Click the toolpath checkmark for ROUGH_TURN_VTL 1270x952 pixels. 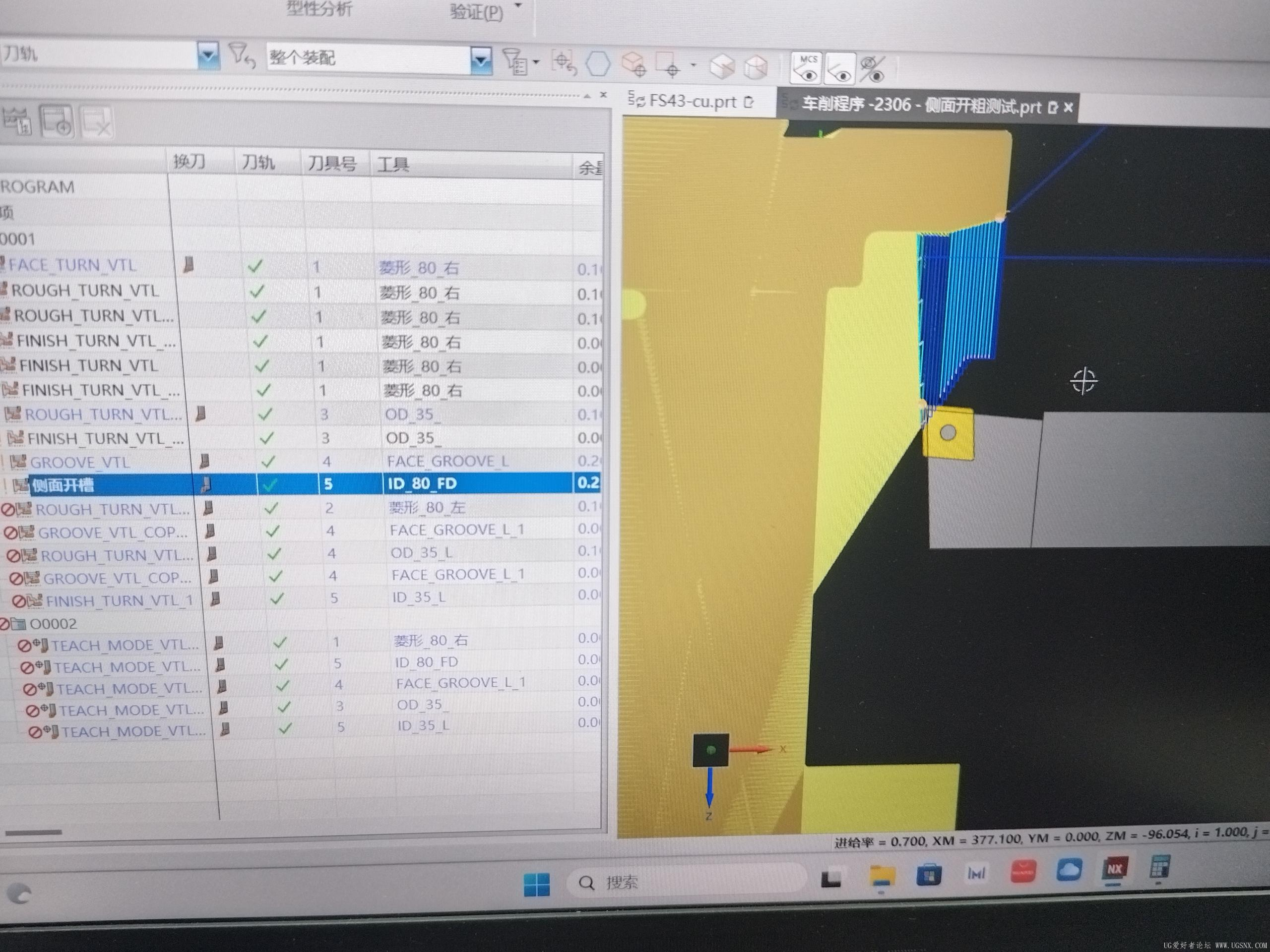256,292
